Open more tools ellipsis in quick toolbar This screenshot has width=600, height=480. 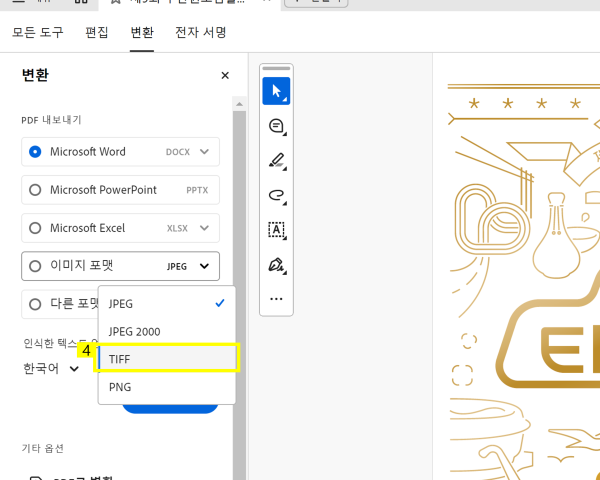(x=276, y=299)
